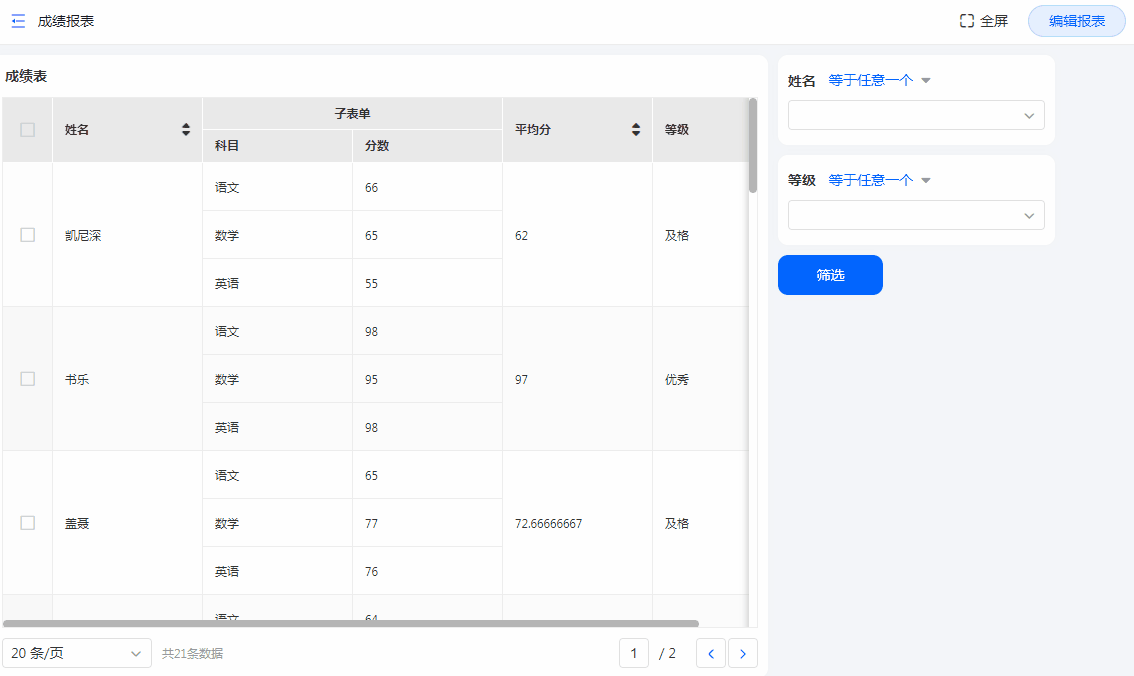The image size is (1134, 676).
Task: Tick the checkbox for 盖聂
Action: click(28, 523)
